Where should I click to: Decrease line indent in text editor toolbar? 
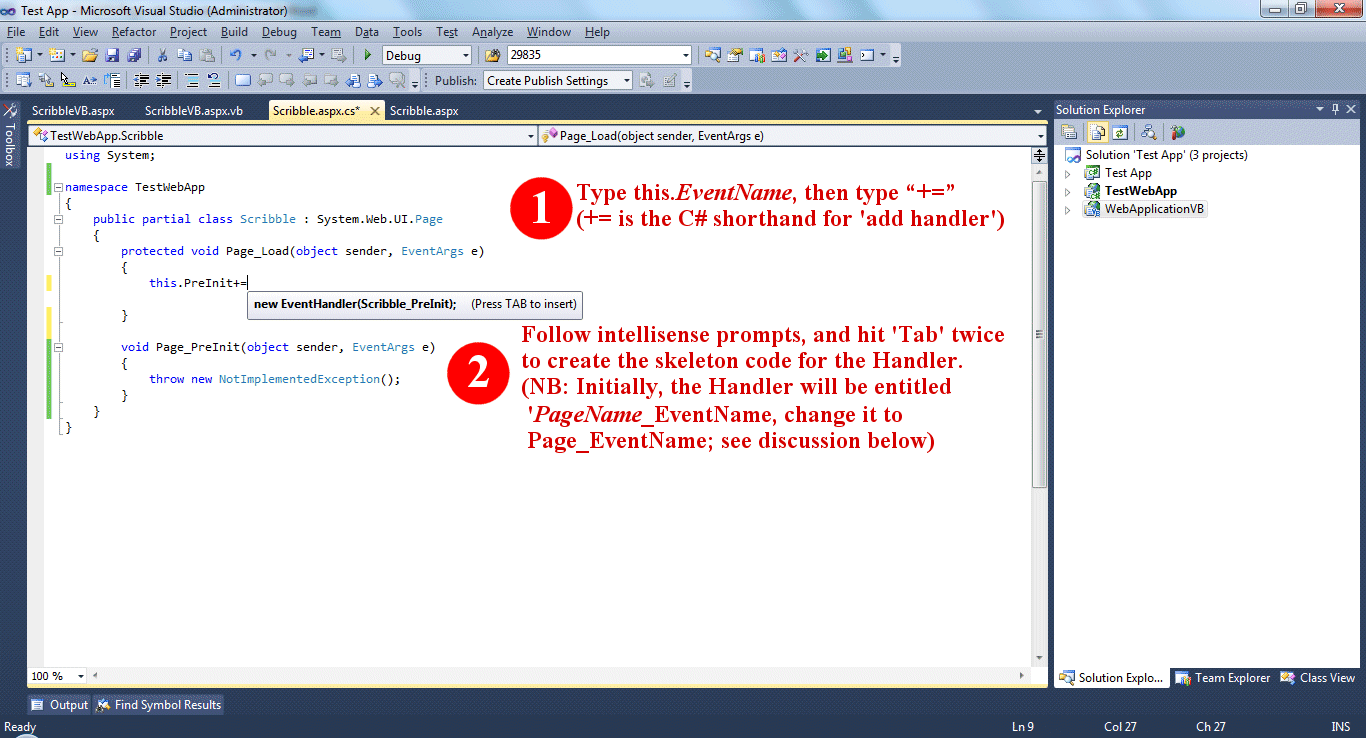(141, 81)
